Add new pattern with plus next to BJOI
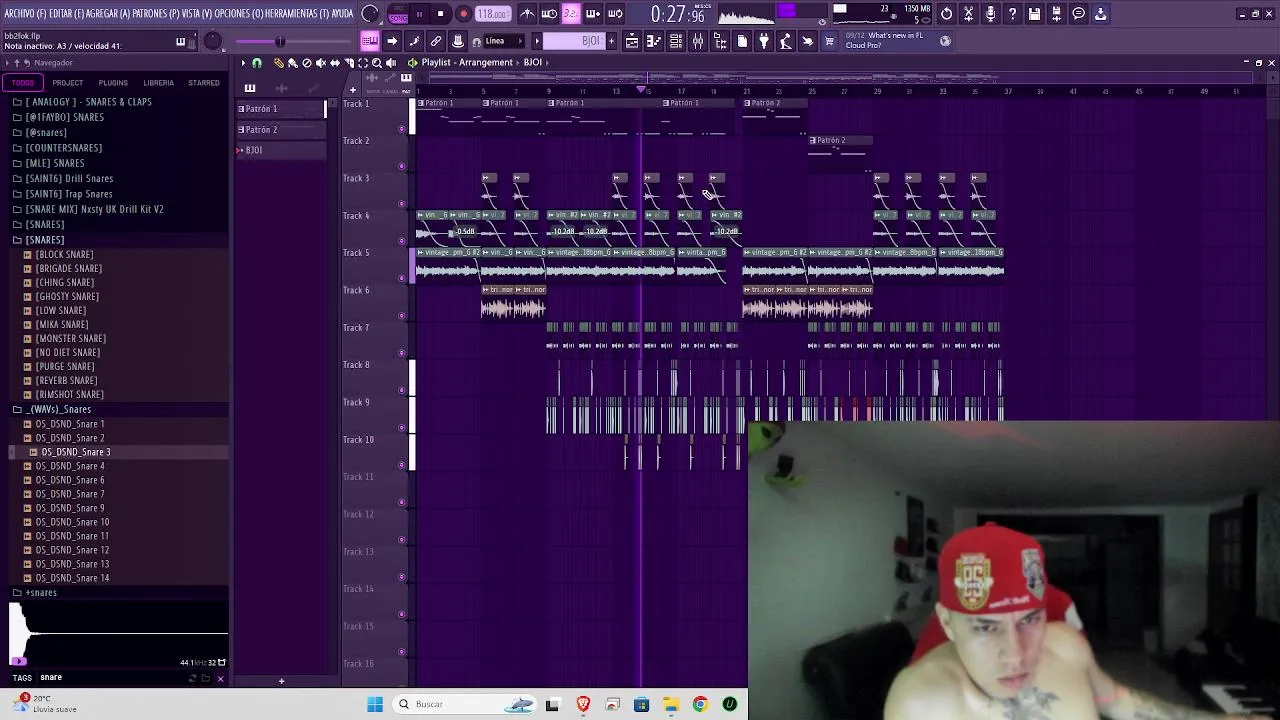The image size is (1280, 720). click(x=611, y=41)
